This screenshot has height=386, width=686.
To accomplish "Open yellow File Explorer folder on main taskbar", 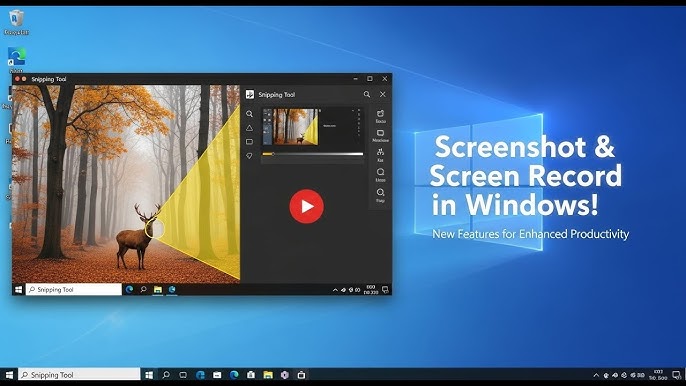I will click(x=268, y=375).
